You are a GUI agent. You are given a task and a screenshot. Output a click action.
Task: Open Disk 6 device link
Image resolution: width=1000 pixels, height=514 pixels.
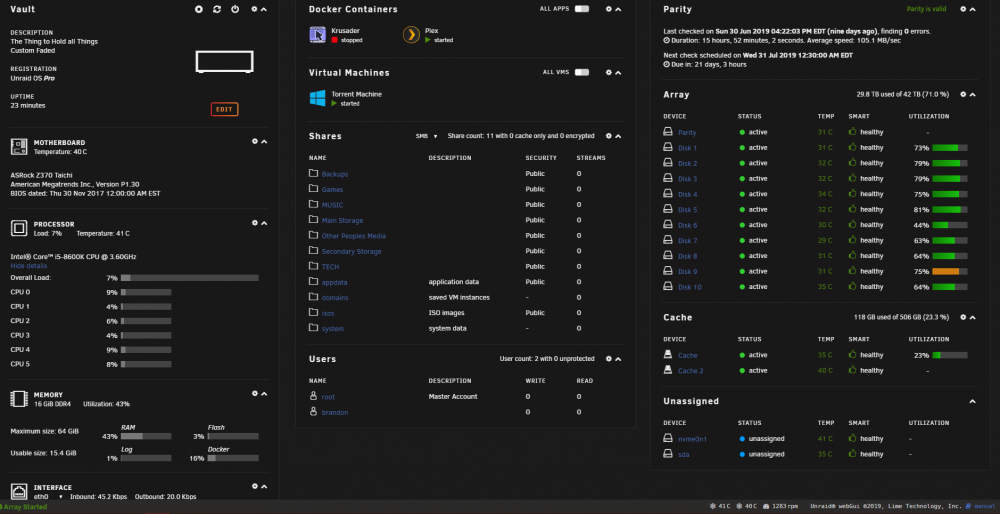point(688,225)
